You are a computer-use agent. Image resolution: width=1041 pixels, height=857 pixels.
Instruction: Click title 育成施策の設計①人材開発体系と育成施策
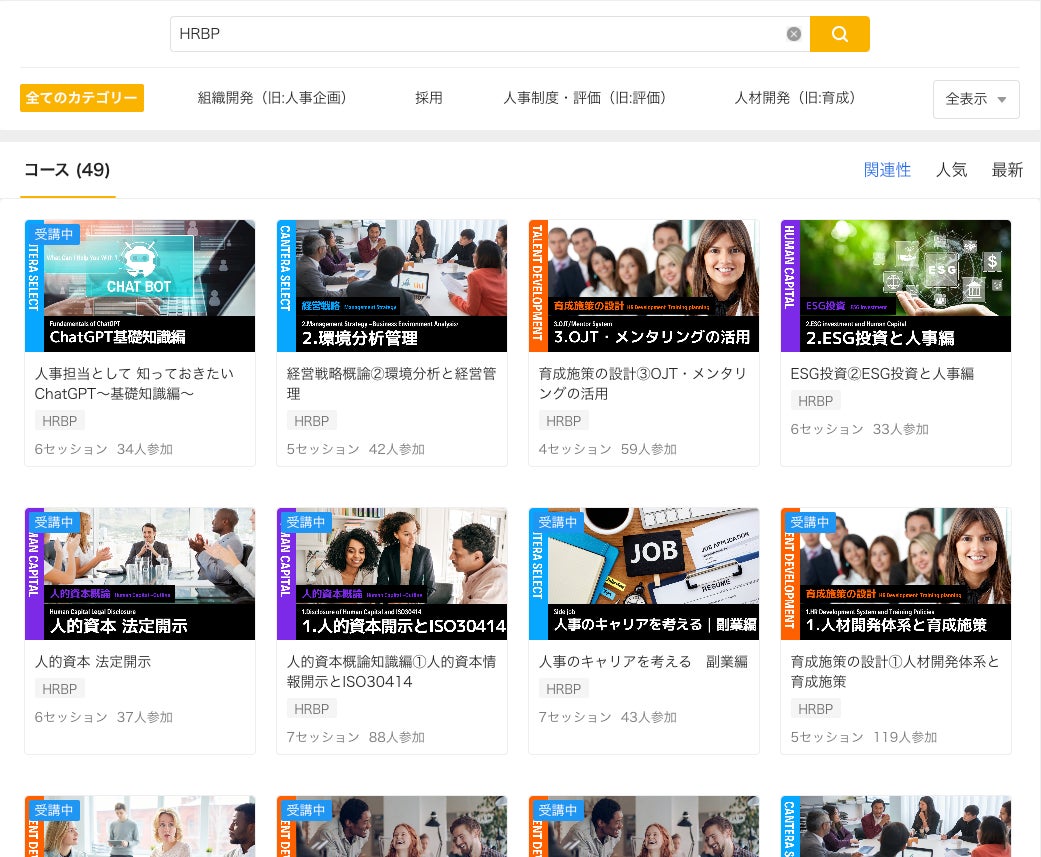tap(895, 672)
